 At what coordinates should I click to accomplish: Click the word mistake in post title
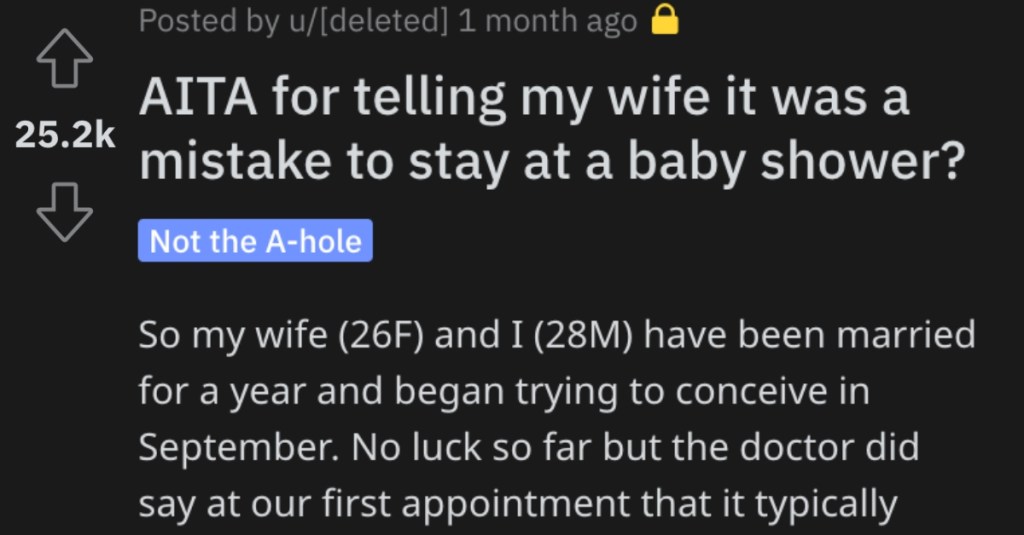236,162
